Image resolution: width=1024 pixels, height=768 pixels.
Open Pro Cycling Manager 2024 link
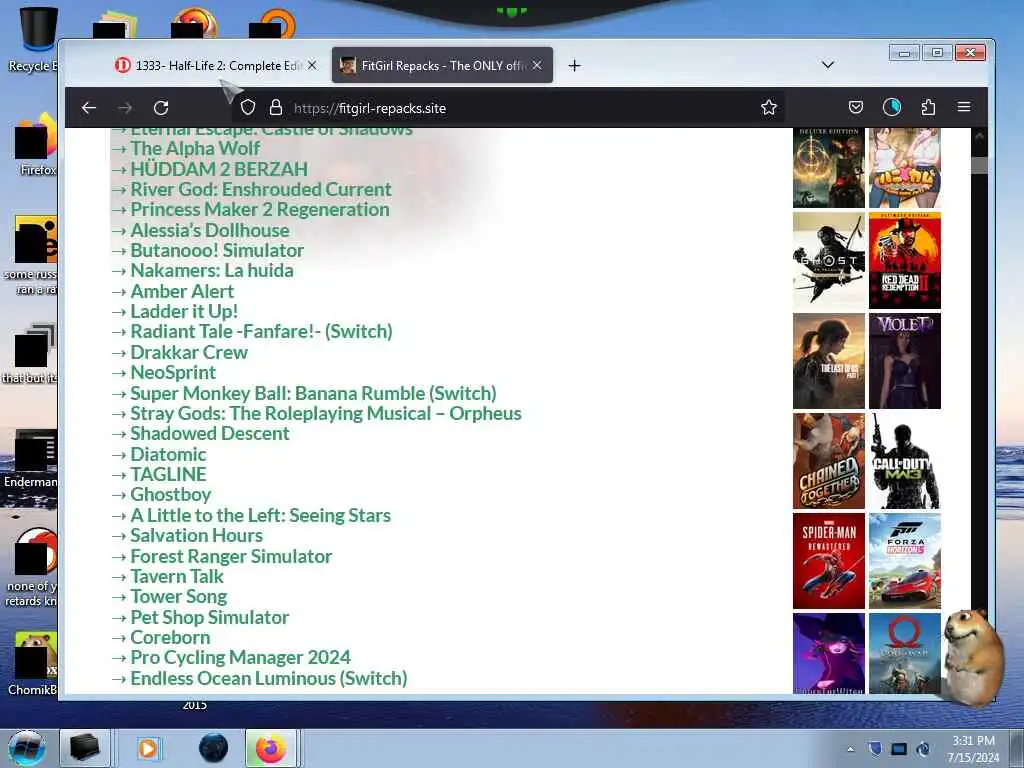(240, 658)
